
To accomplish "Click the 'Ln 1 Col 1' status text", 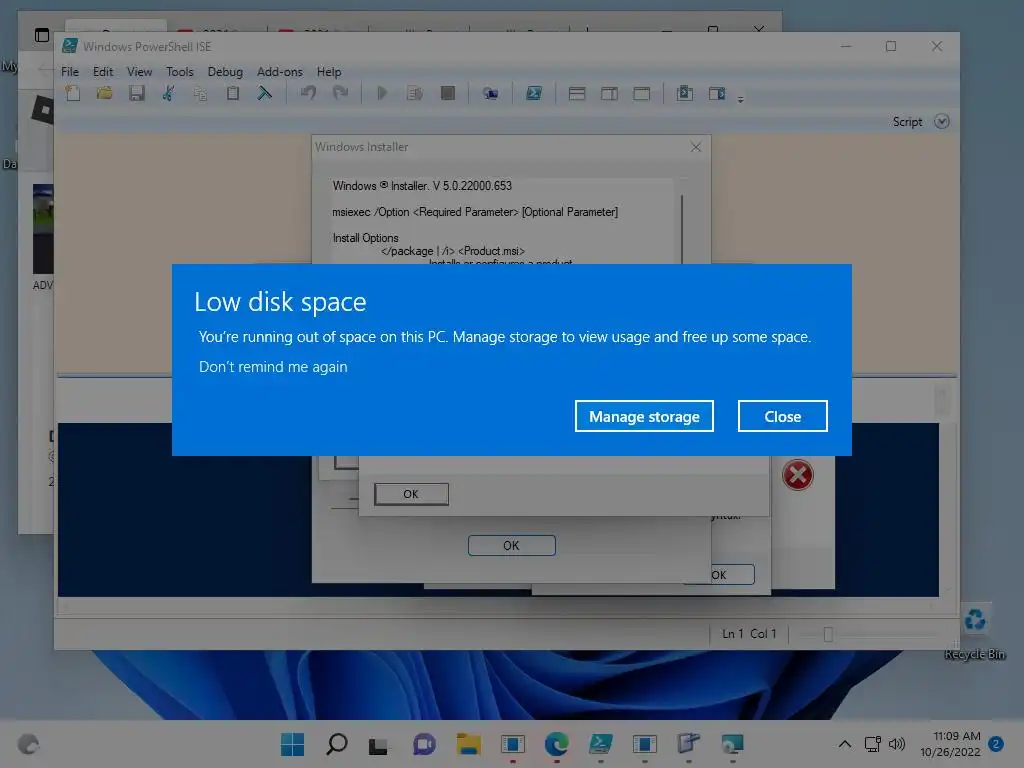I will coord(749,633).
